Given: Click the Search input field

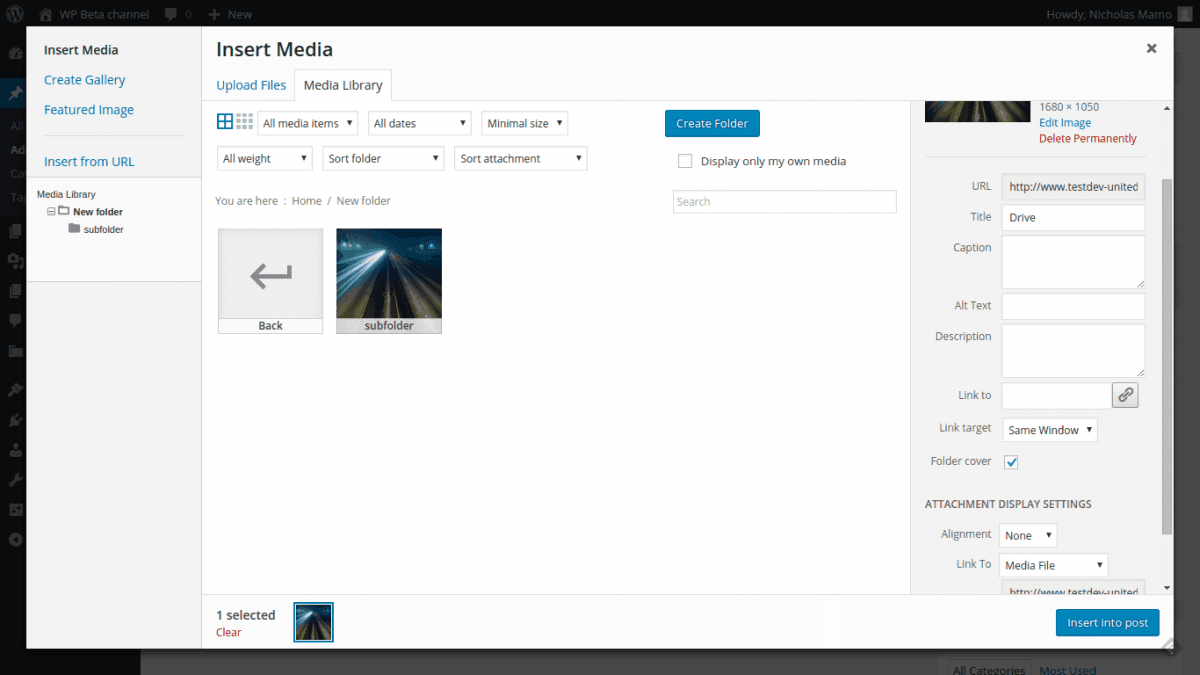Looking at the screenshot, I should pyautogui.click(x=784, y=202).
